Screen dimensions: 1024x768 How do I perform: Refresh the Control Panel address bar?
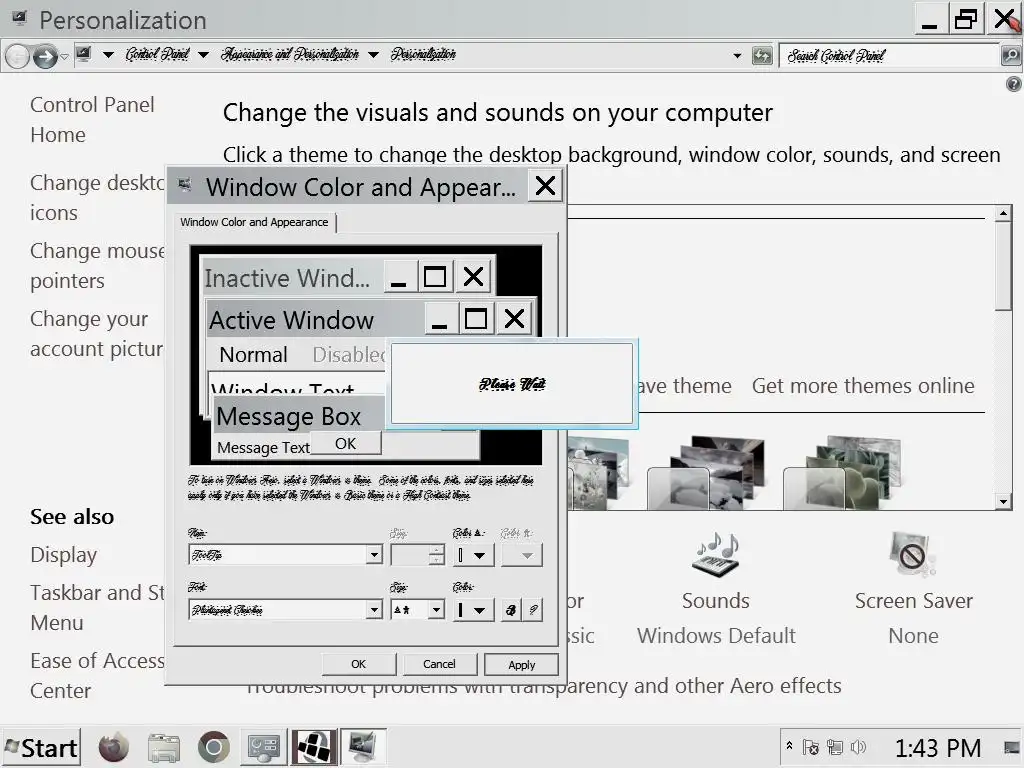(762, 56)
